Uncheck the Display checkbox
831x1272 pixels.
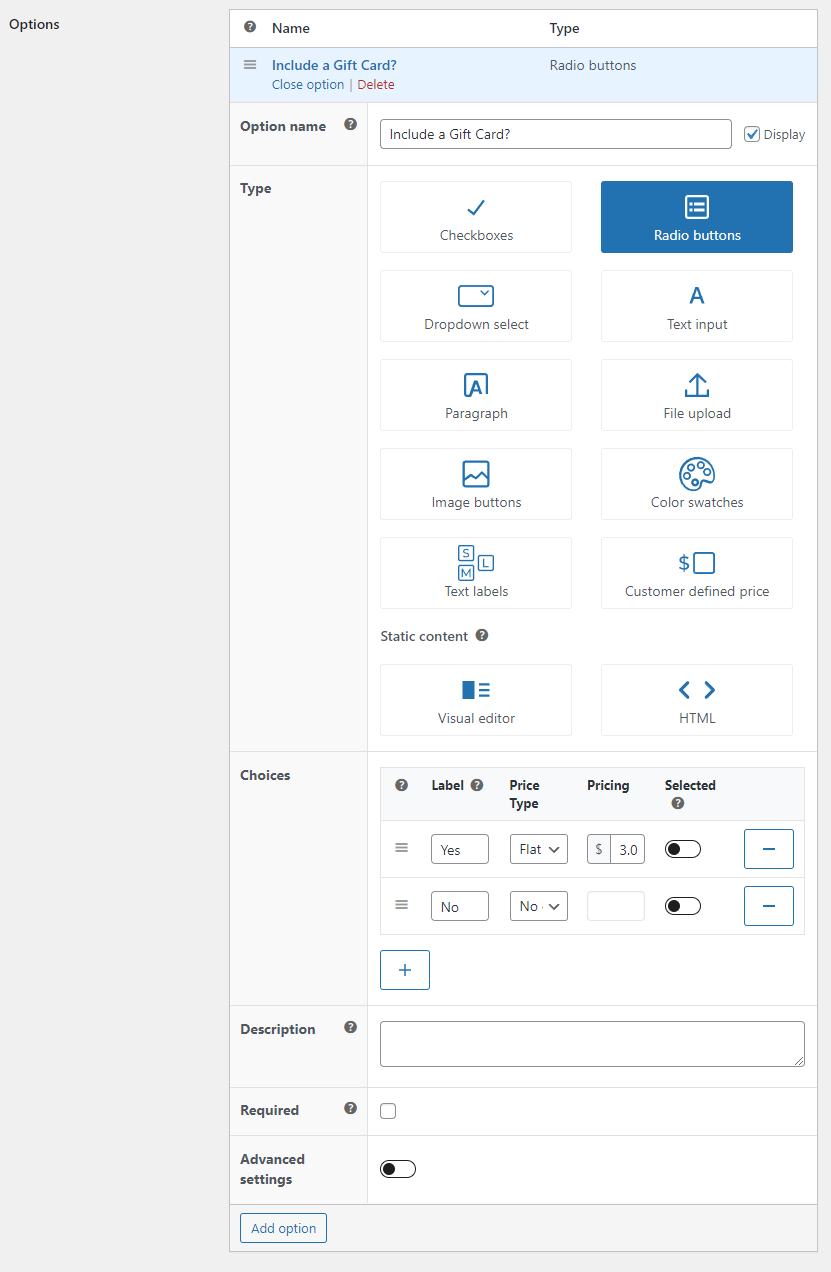tap(752, 134)
